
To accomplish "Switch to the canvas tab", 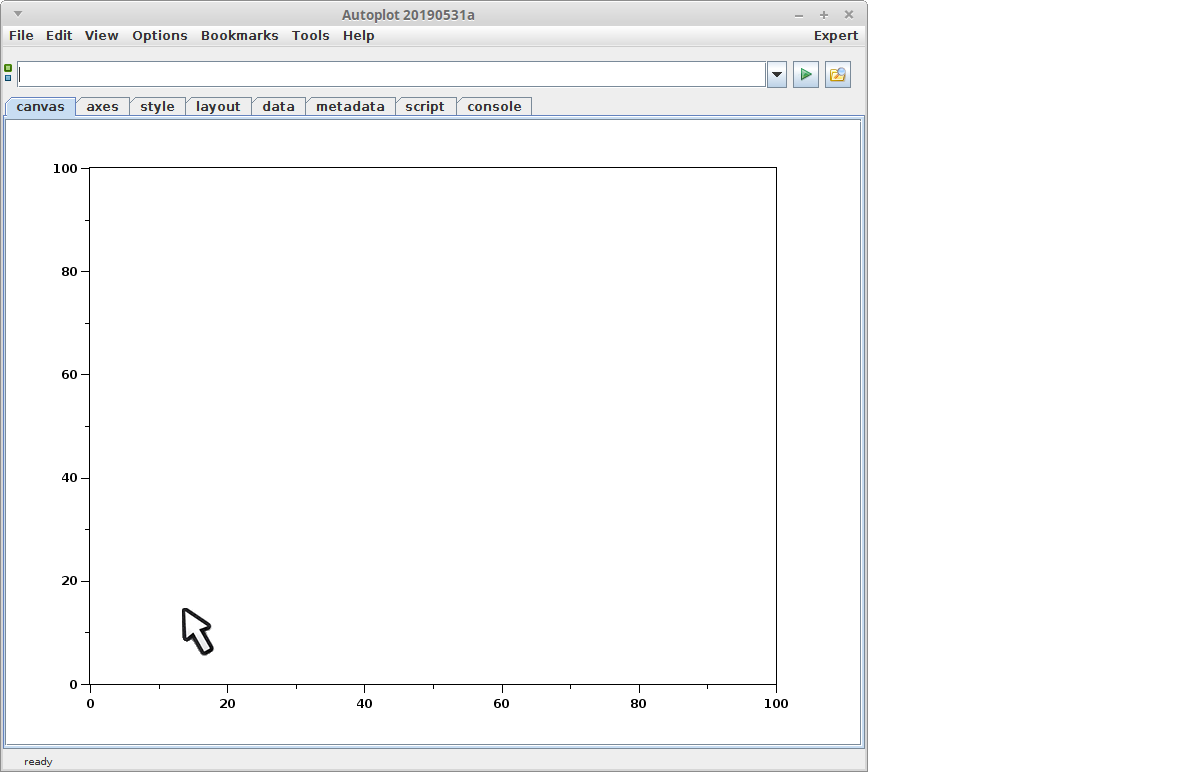I will click(x=40, y=107).
